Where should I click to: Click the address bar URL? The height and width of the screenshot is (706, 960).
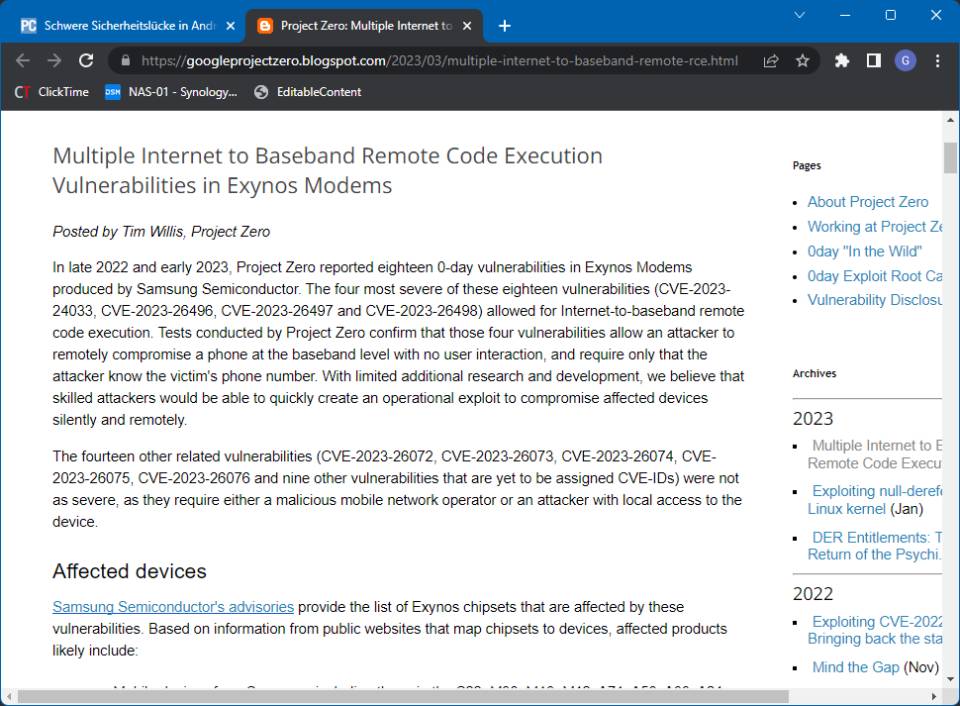point(439,61)
